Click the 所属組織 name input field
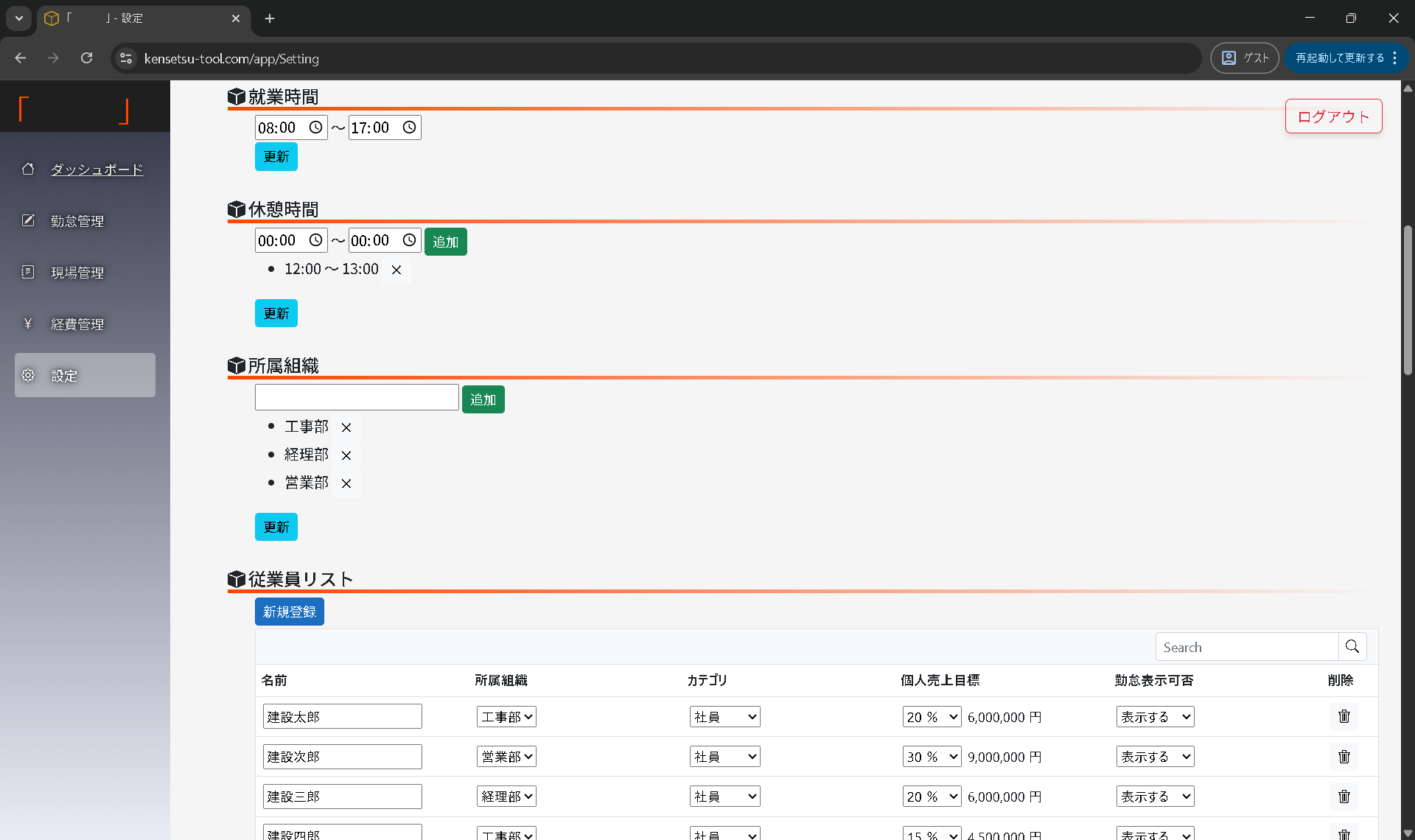Viewport: 1415px width, 840px height. coord(357,398)
